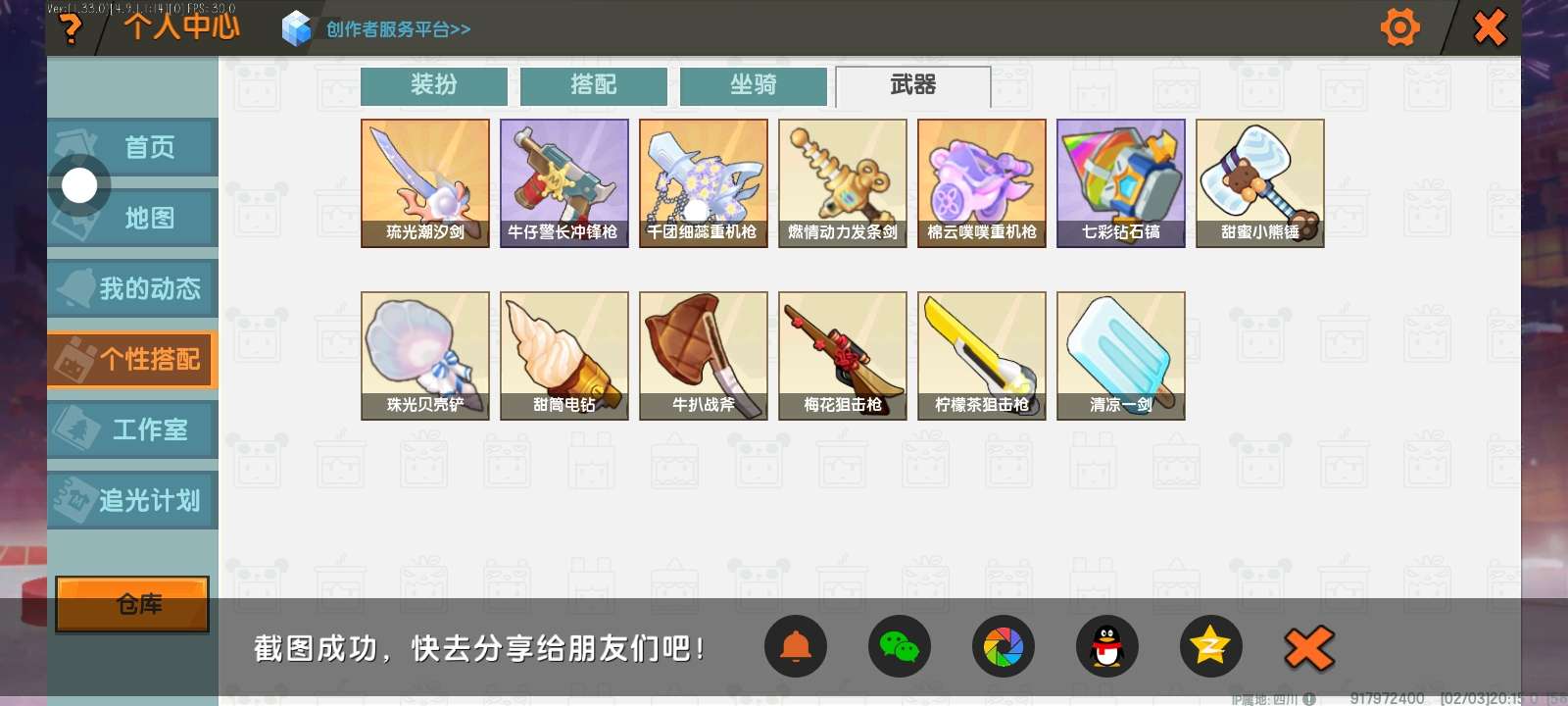Select the 梅花狙击枪 weapon
Image resolution: width=1568 pixels, height=706 pixels.
pyautogui.click(x=843, y=356)
